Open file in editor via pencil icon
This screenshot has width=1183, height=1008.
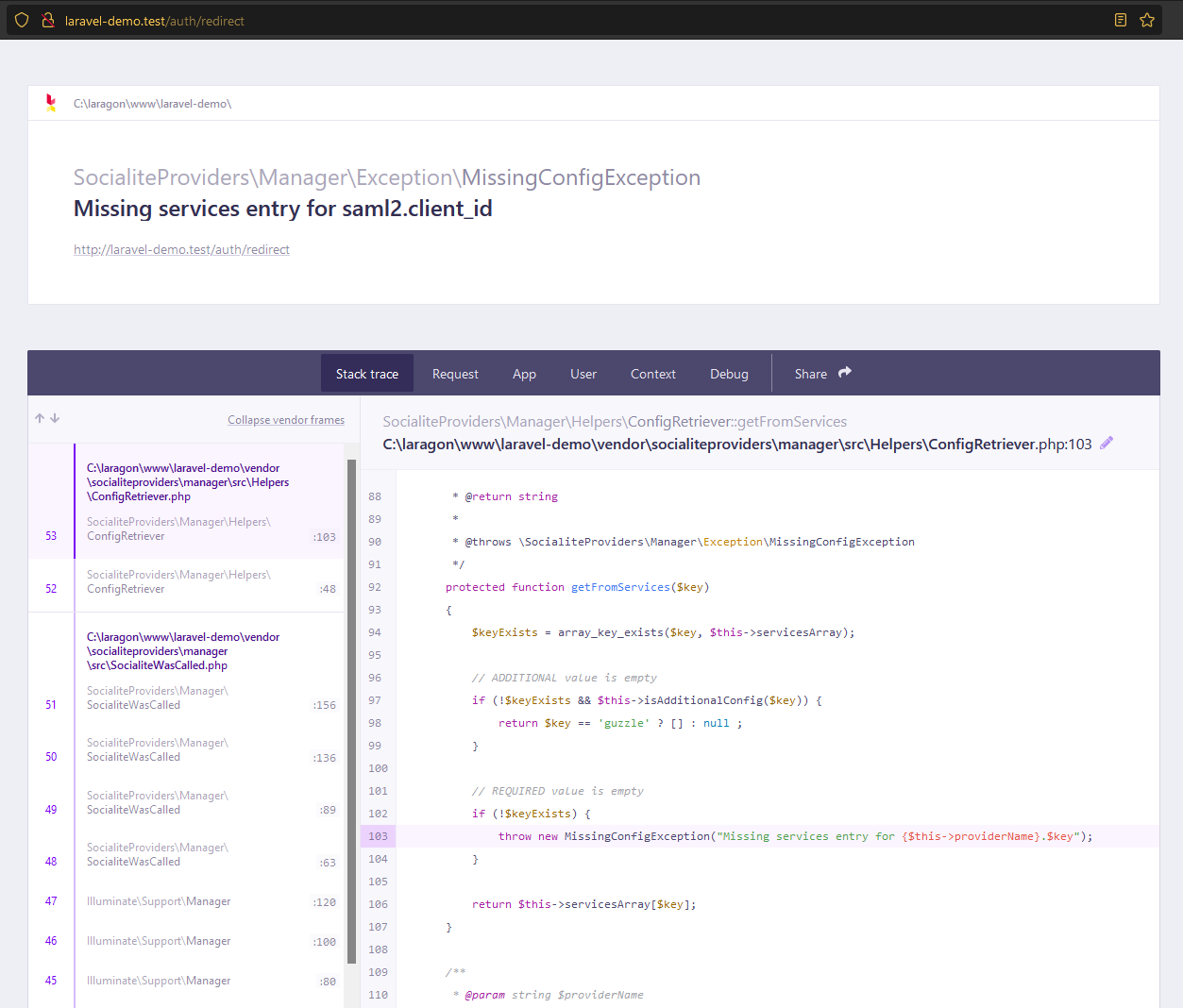point(1107,443)
